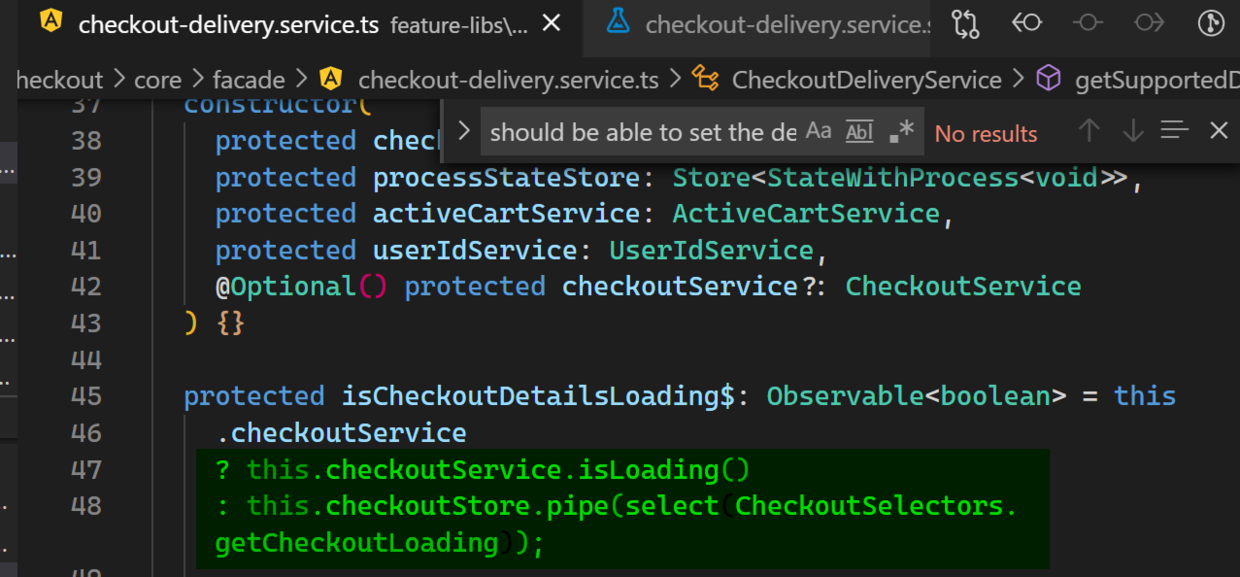Click 'isLoading()' call on line 47
Image resolution: width=1240 pixels, height=577 pixels.
(663, 470)
